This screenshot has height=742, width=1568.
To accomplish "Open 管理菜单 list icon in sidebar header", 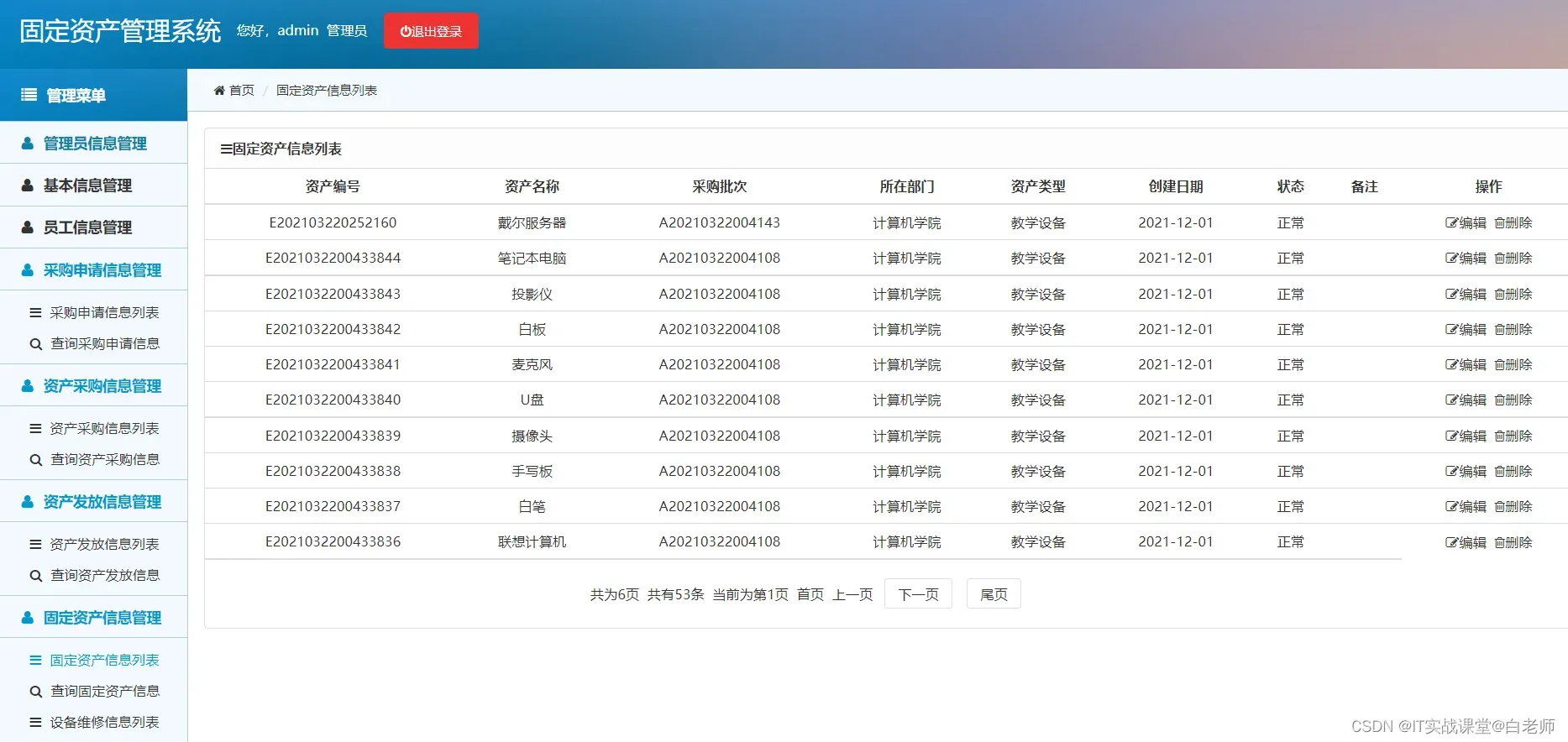I will pyautogui.click(x=29, y=95).
